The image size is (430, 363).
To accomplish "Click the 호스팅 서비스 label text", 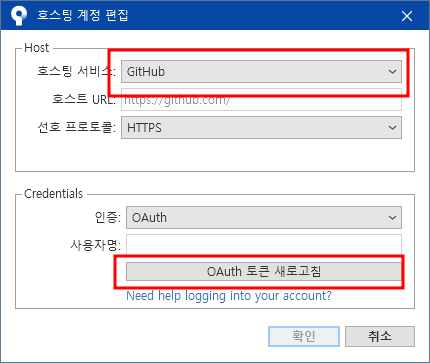I will pyautogui.click(x=76, y=71).
